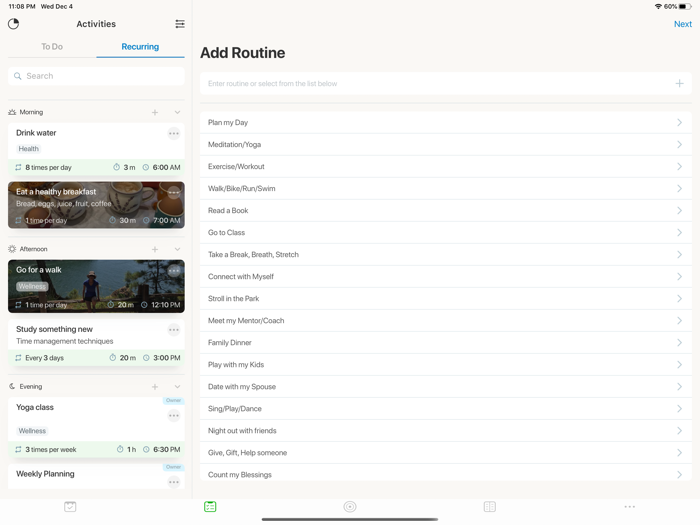Open the Drink water activity card
The width and height of the screenshot is (700, 525).
96,149
